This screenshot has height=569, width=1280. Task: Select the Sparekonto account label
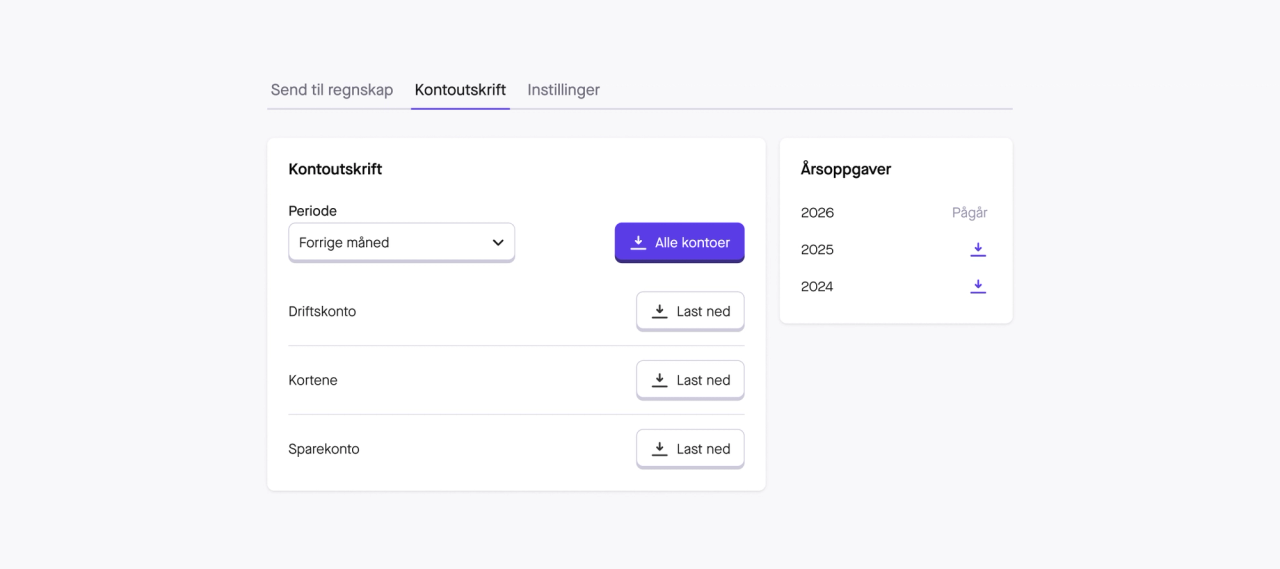pos(324,450)
